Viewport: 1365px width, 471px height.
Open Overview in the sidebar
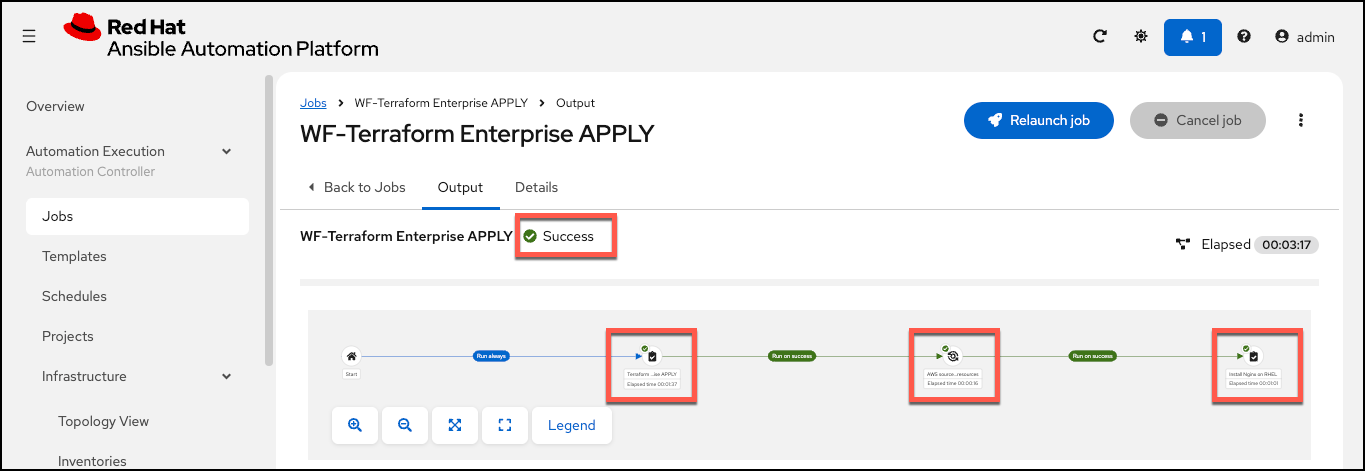click(55, 106)
